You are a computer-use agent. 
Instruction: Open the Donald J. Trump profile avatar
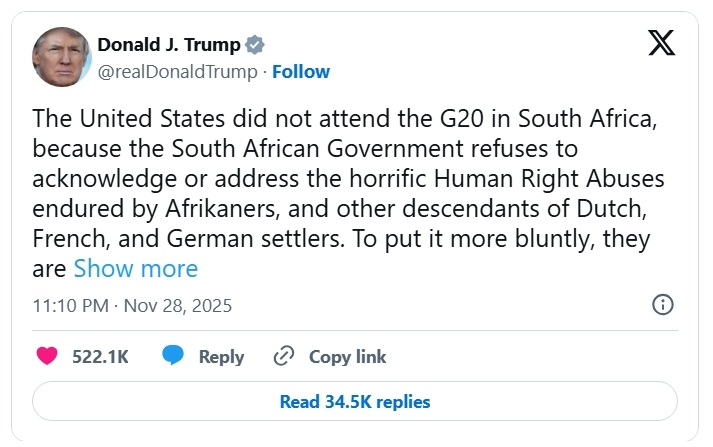pyautogui.click(x=60, y=57)
